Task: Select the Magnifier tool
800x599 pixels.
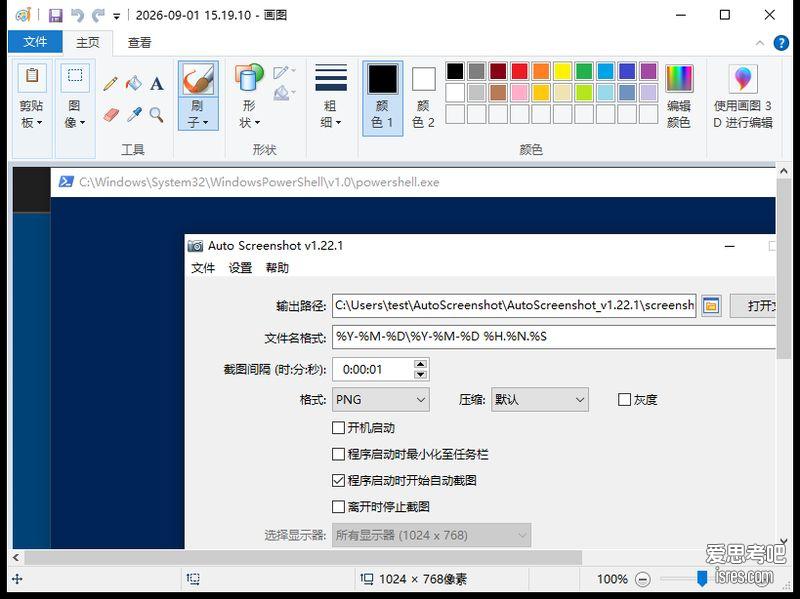Action: click(x=157, y=115)
